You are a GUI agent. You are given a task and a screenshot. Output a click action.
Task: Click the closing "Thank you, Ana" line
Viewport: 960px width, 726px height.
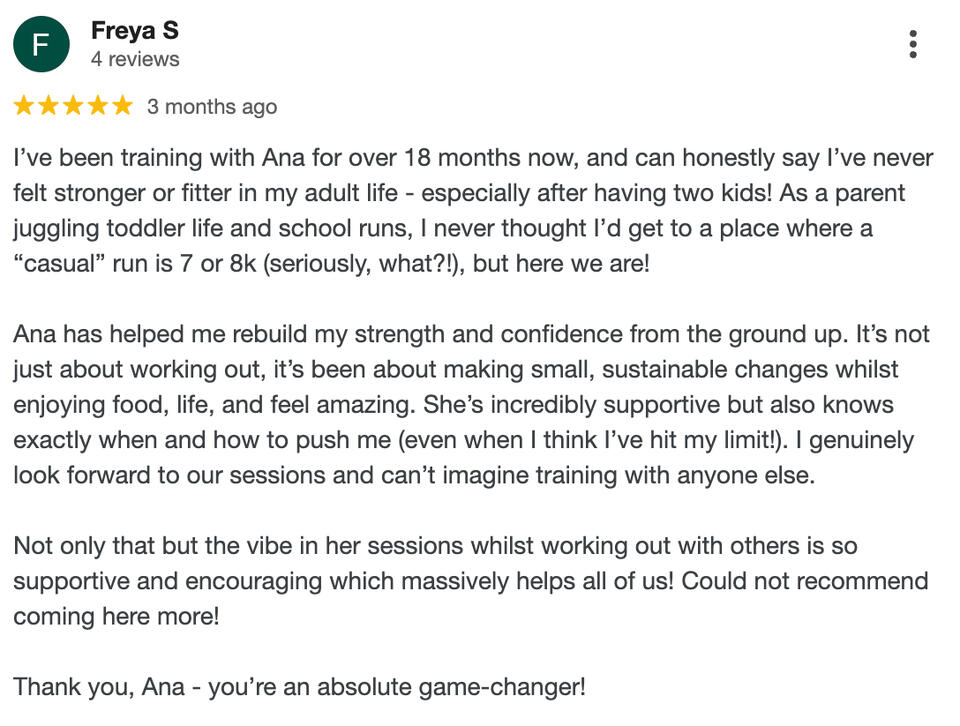[299, 687]
